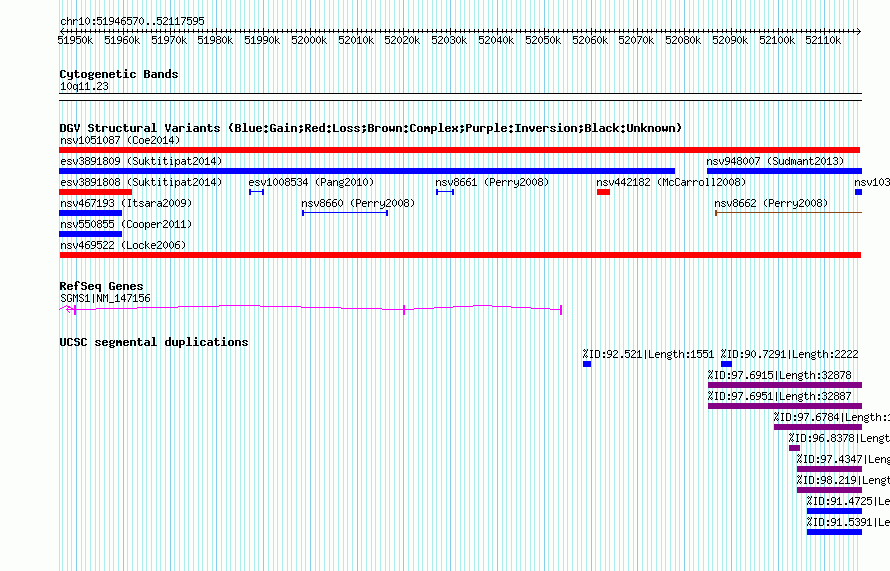This screenshot has height=571, width=890.
Task: Select the esv3891809 (Suktitipat2014) blue gain bar
Action: click(367, 171)
